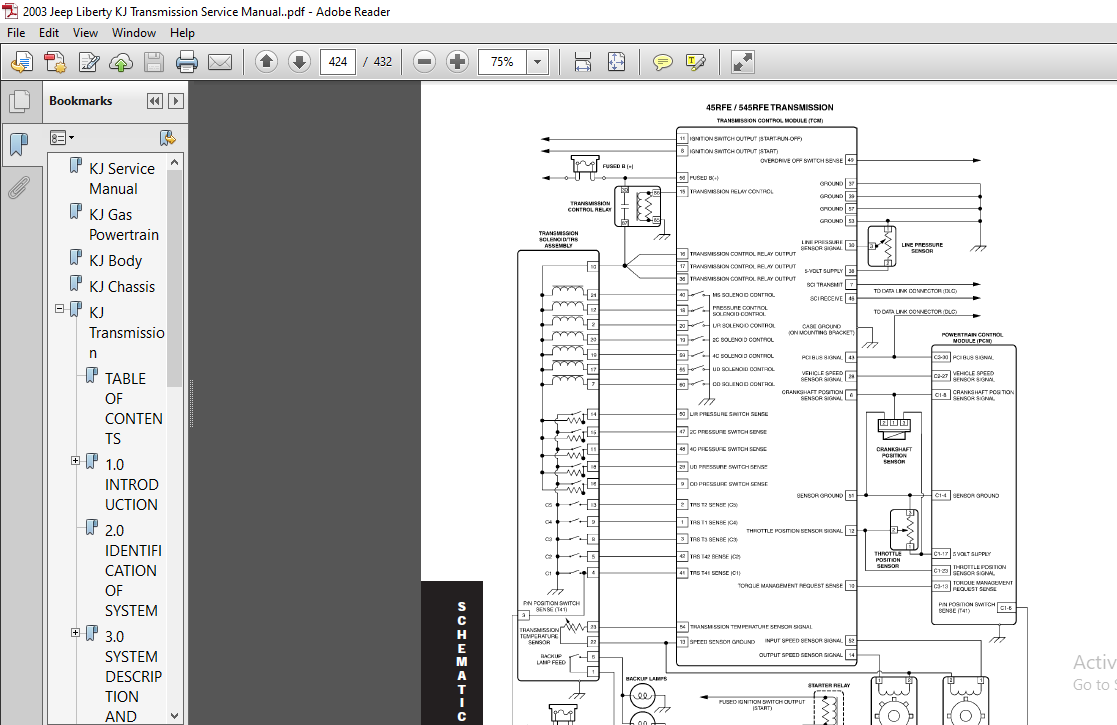Image resolution: width=1117 pixels, height=725 pixels.
Task: Open the View menu
Action: (85, 33)
